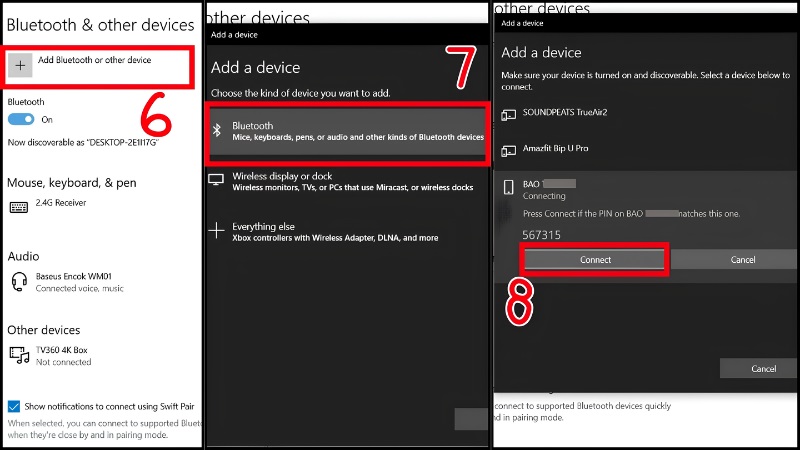
Task: Click the TV360 4K Box media device icon
Action: pyautogui.click(x=19, y=355)
